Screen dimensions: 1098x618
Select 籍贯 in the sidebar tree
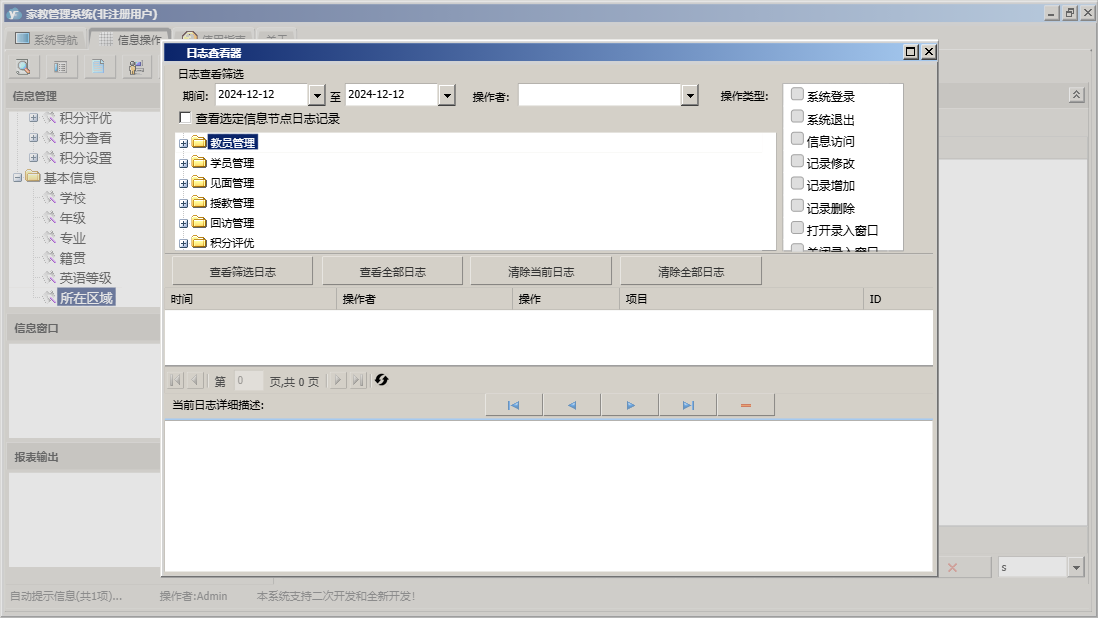pyautogui.click(x=72, y=258)
